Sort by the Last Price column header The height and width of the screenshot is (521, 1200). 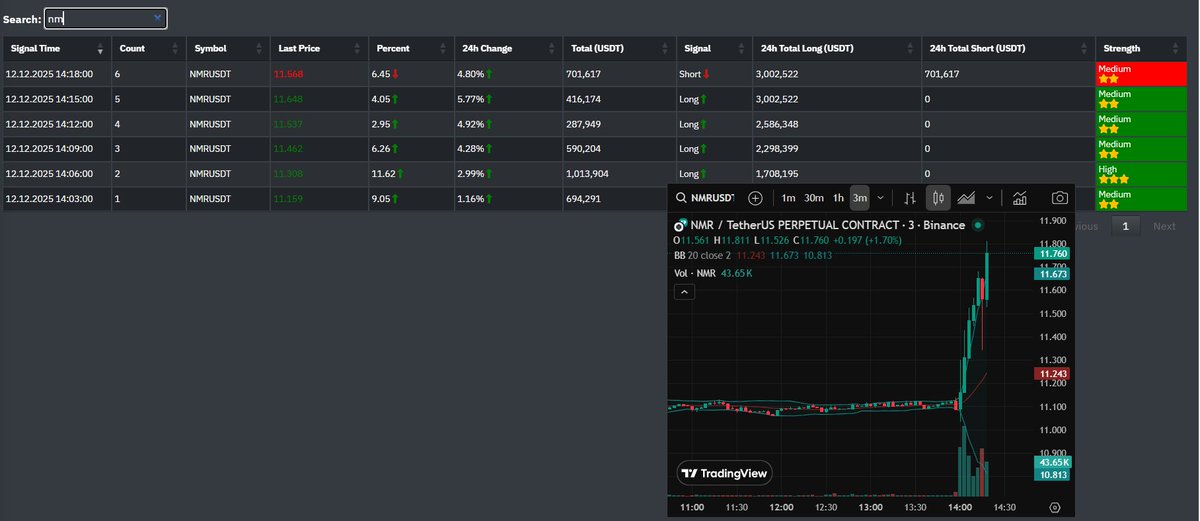319,49
